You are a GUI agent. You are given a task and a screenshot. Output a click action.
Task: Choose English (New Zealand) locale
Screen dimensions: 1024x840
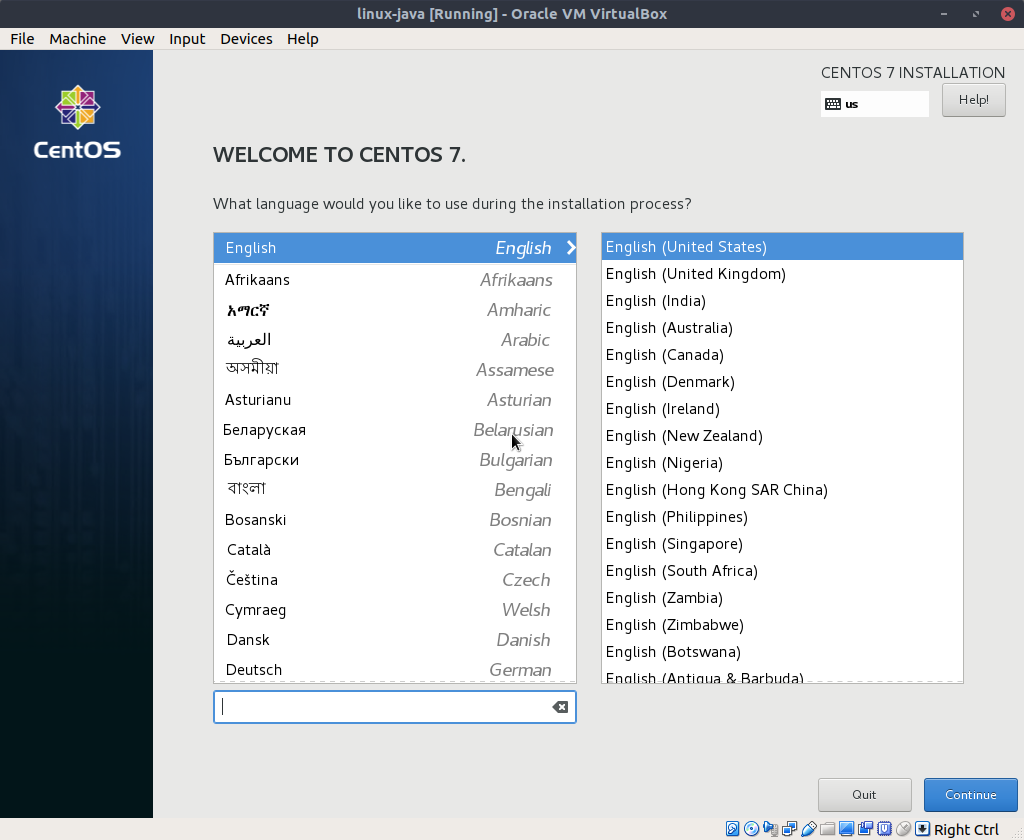[782, 436]
